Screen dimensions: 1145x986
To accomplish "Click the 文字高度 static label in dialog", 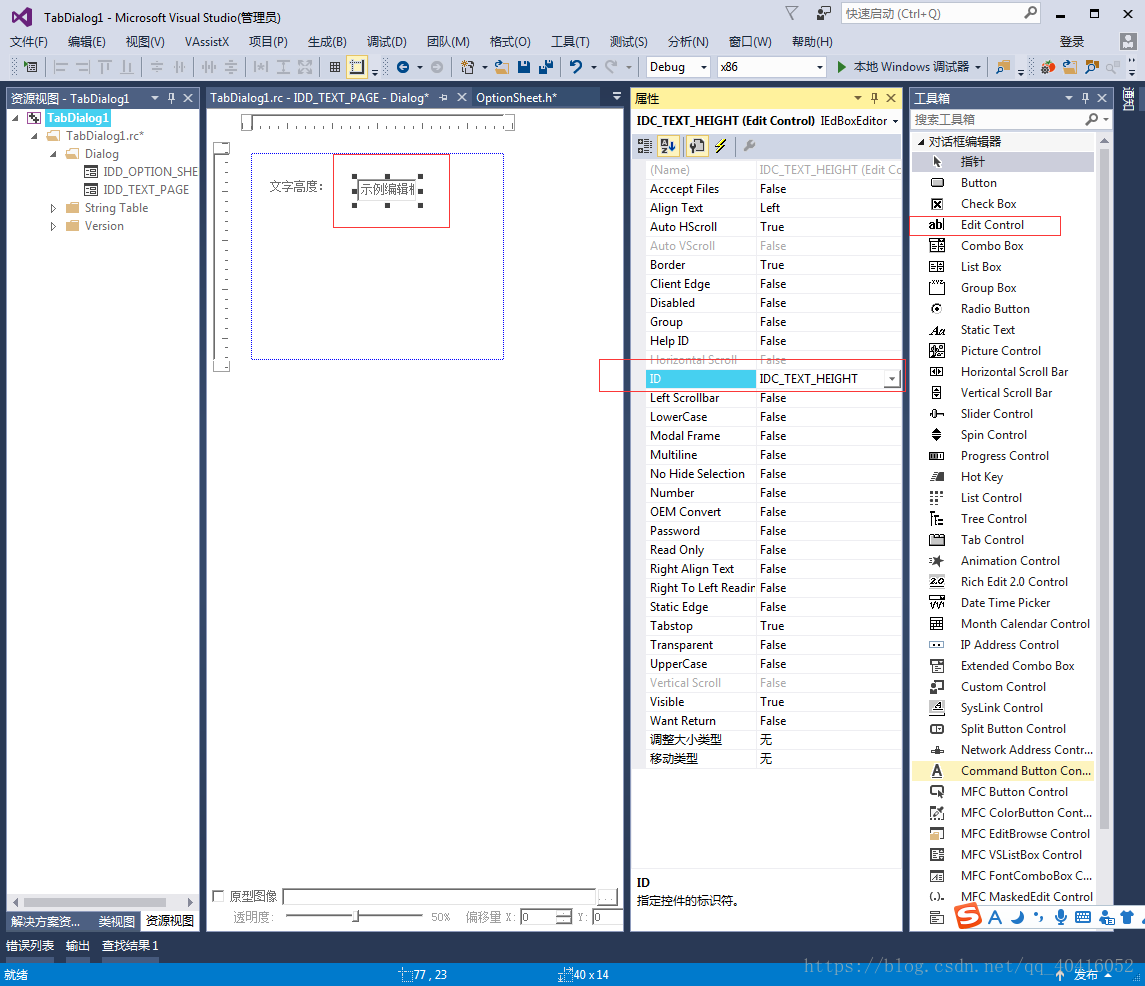I will click(x=296, y=187).
